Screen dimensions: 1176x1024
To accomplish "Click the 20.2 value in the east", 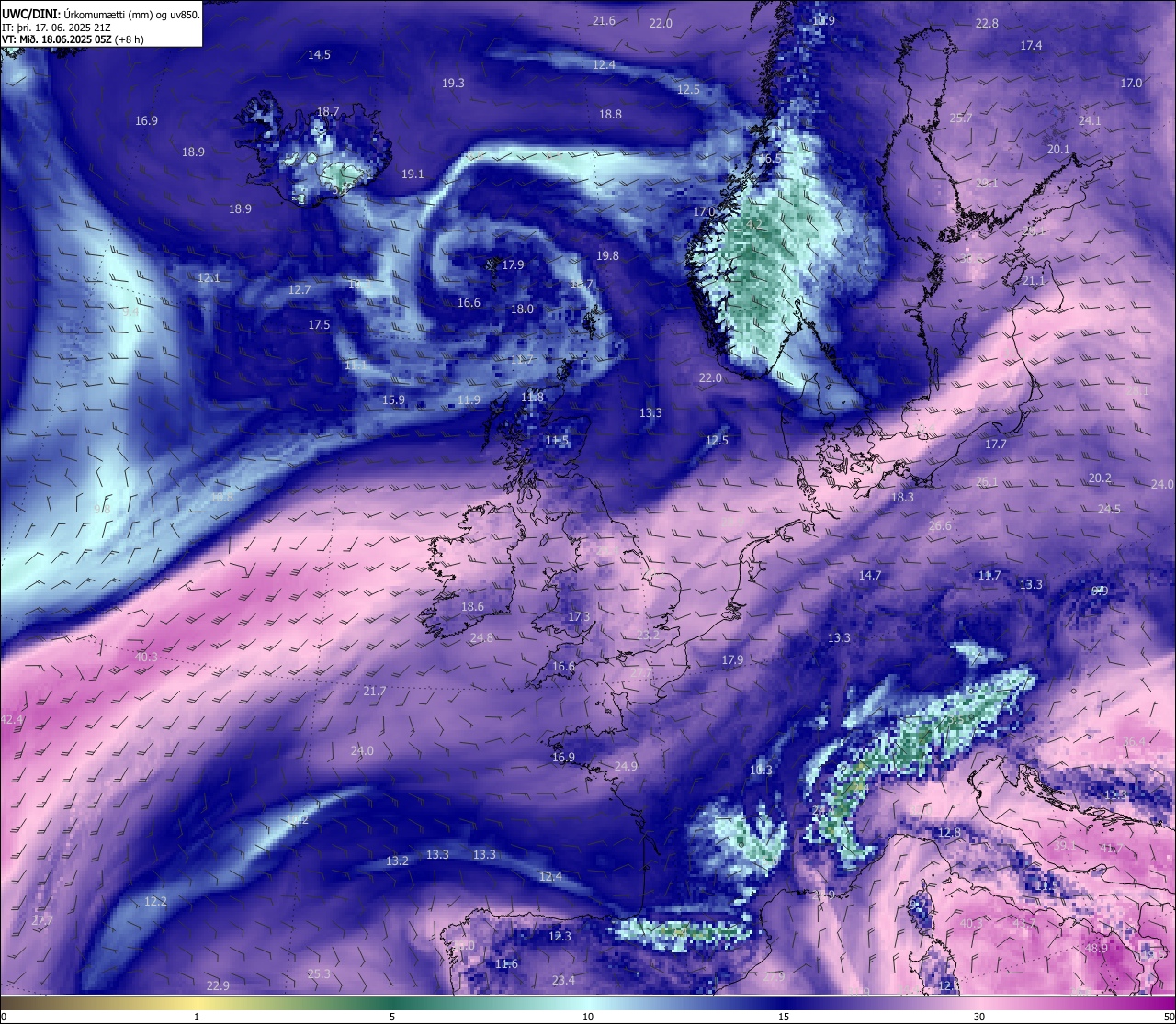I will pyautogui.click(x=1100, y=478).
